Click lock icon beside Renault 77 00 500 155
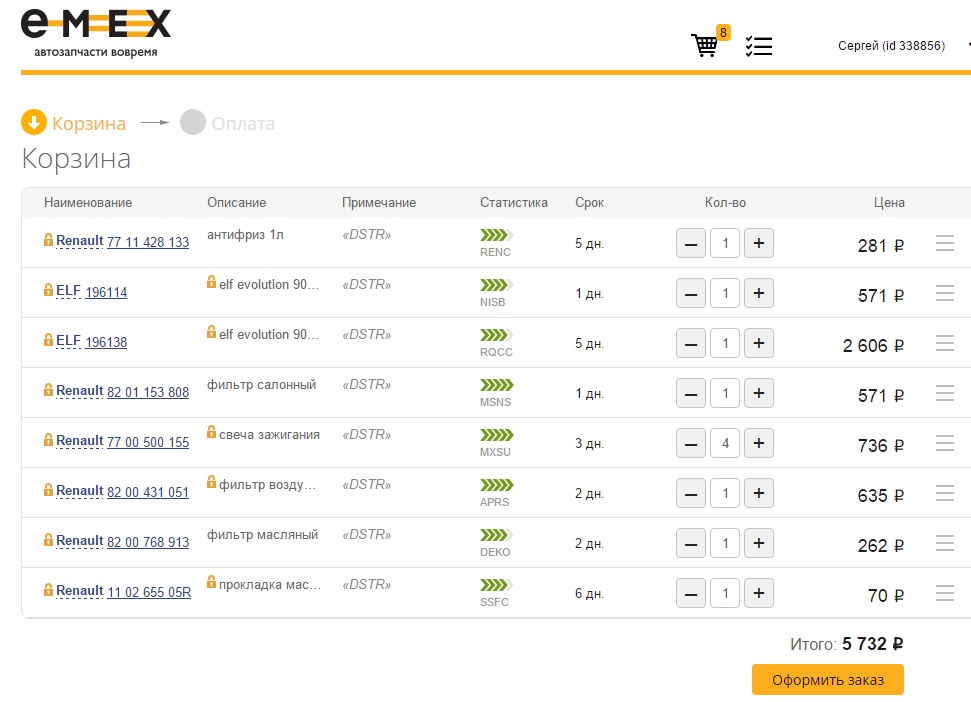The width and height of the screenshot is (971, 702). point(48,440)
